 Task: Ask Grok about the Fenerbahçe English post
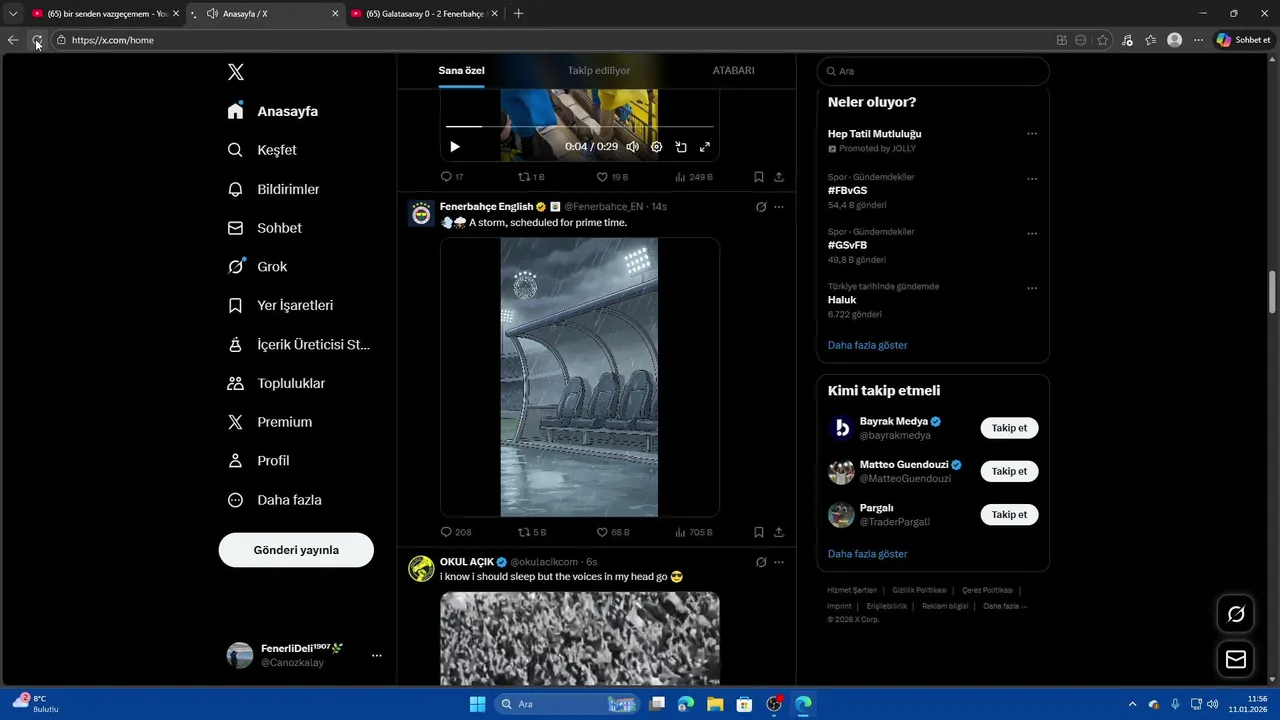click(761, 207)
